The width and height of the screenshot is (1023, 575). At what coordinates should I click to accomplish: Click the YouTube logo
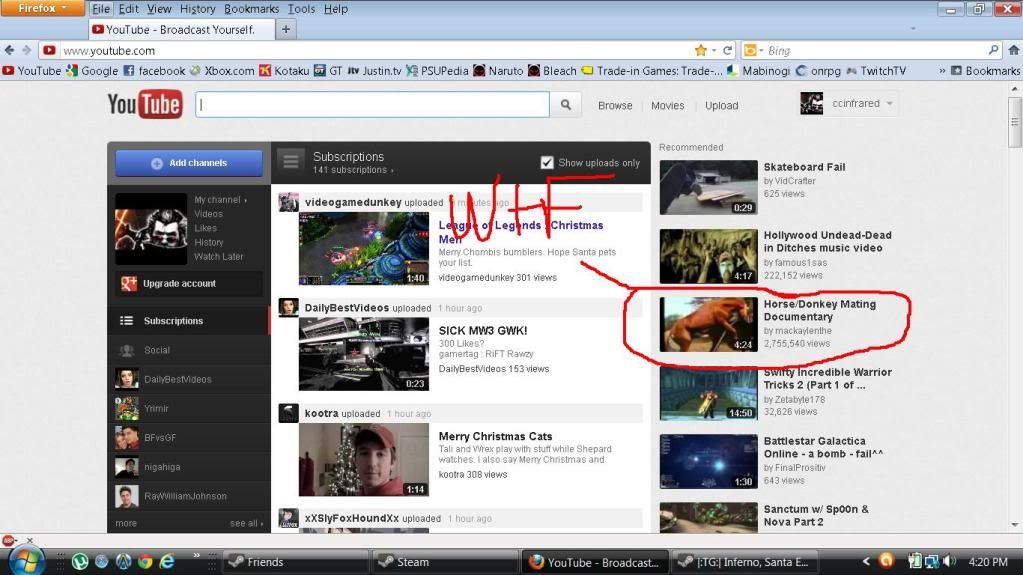pos(144,104)
